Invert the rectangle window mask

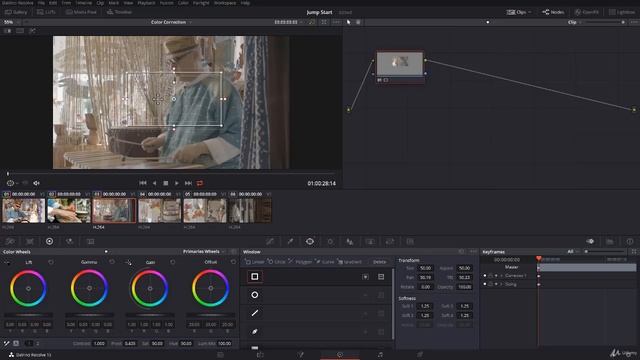pyautogui.click(x=365, y=277)
